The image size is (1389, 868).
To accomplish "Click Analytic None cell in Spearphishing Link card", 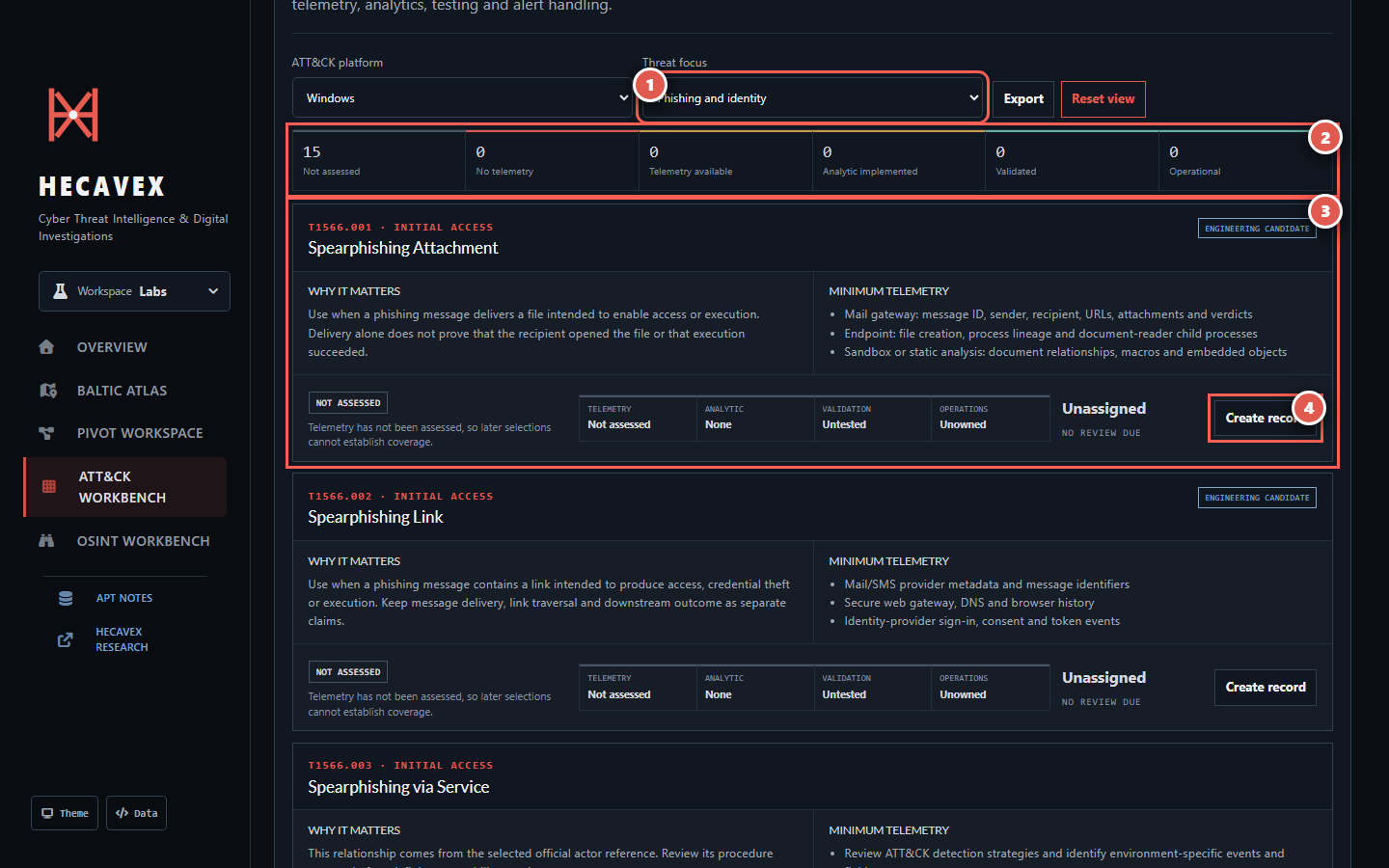I will coord(755,687).
